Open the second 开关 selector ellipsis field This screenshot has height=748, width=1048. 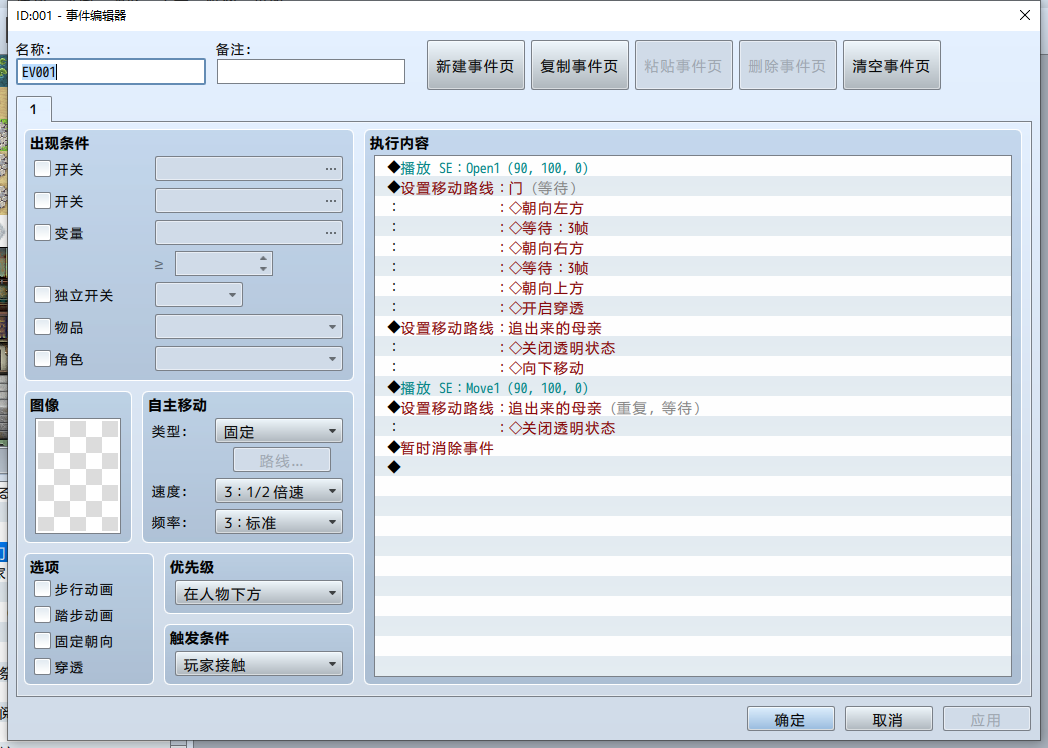(x=249, y=201)
